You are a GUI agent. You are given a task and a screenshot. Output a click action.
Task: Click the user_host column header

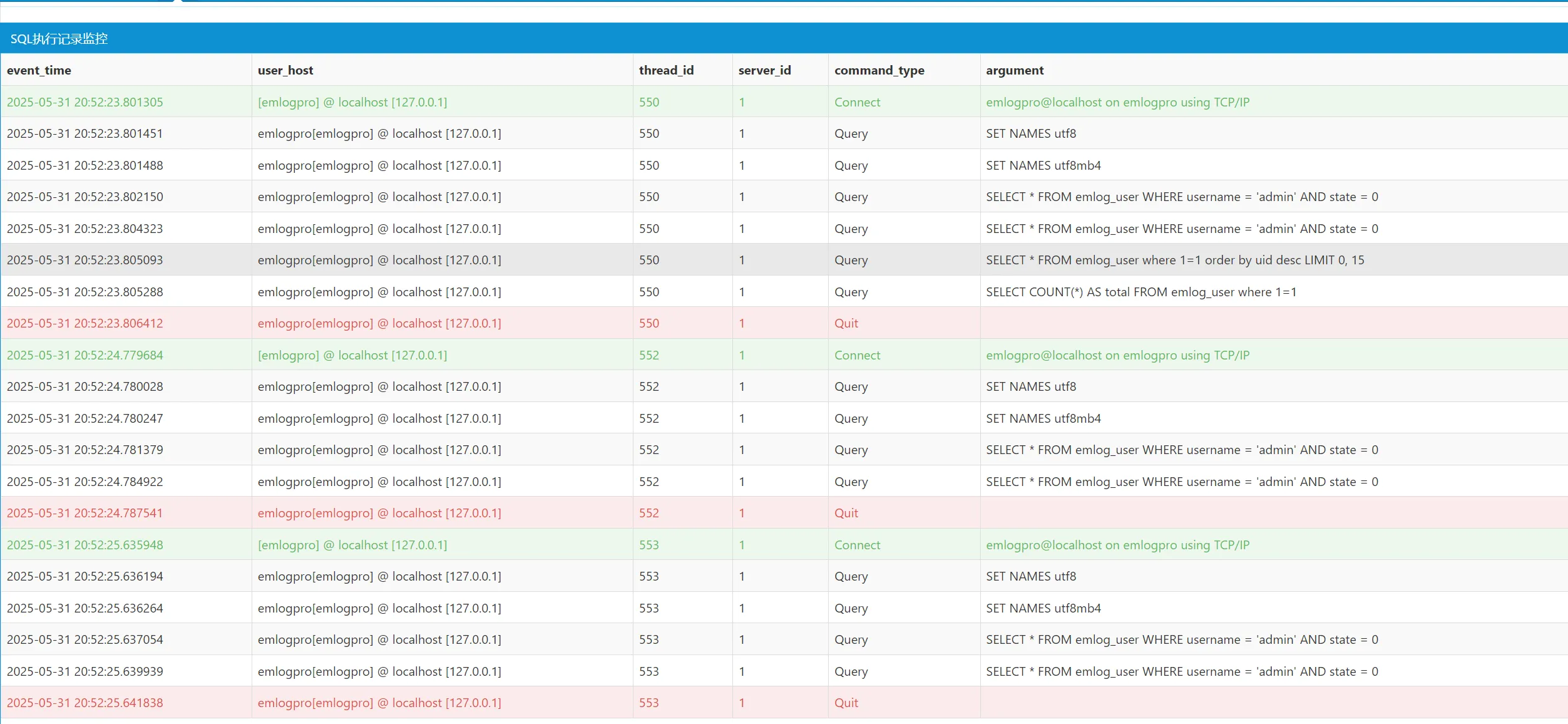[x=285, y=70]
